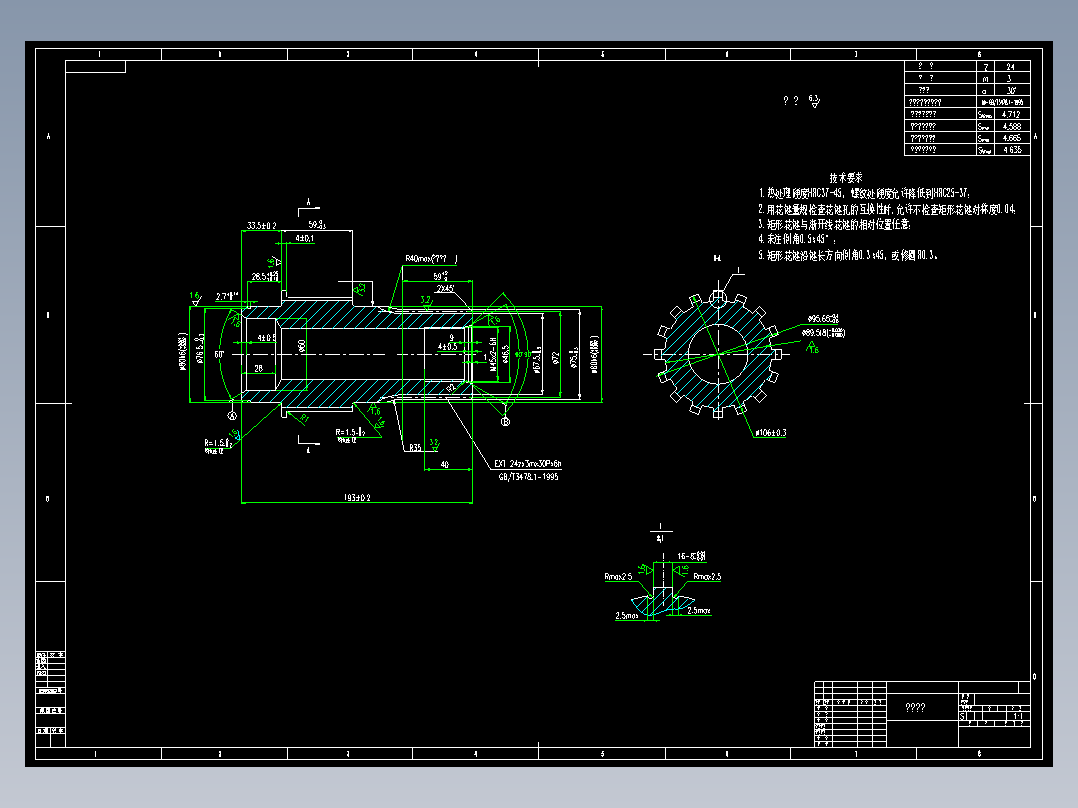Image resolution: width=1078 pixels, height=808 pixels.
Task: Click the 33.5±0.2 dimension text
Action: [x=261, y=226]
